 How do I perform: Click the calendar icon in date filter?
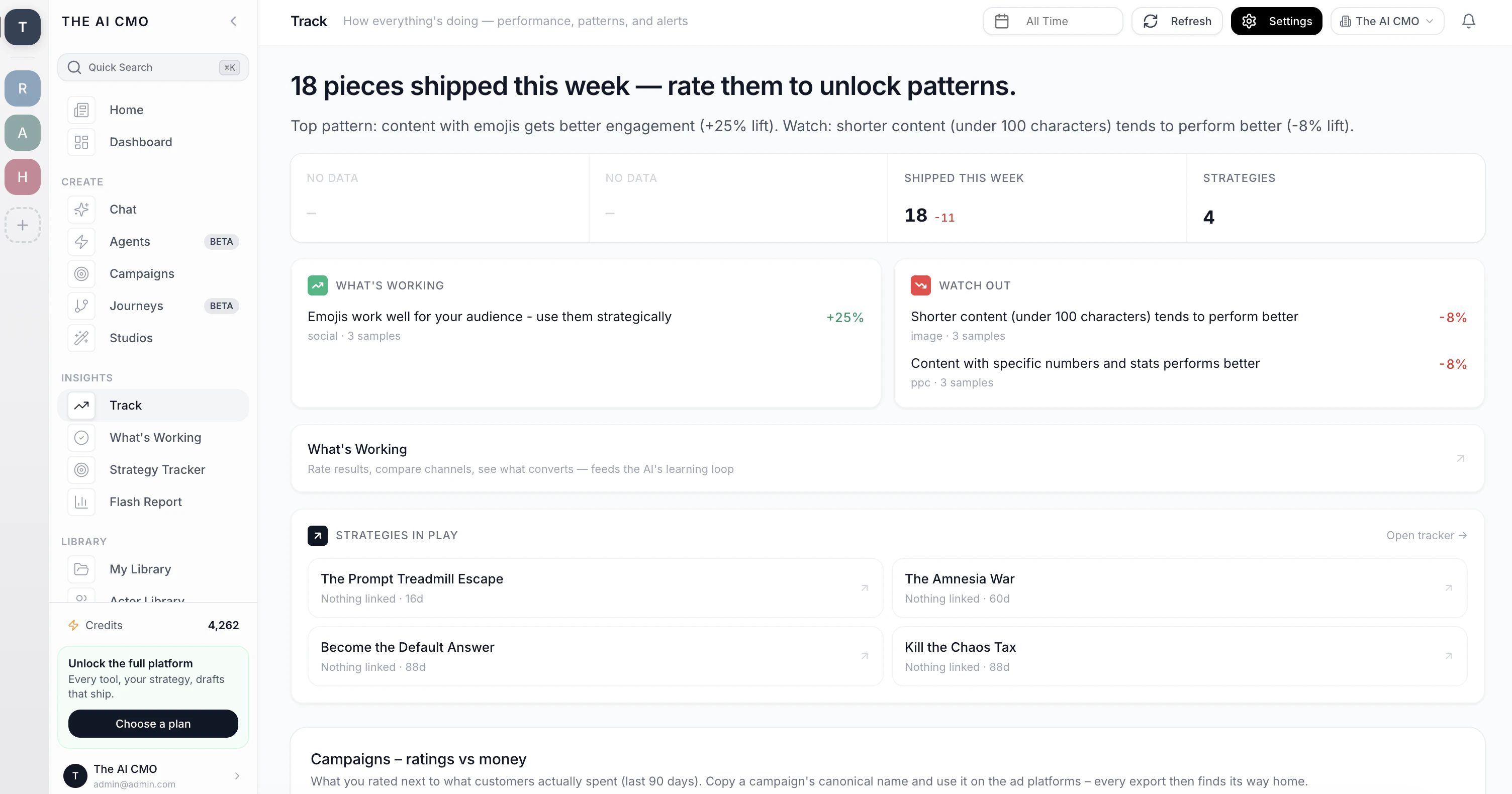pos(1002,21)
